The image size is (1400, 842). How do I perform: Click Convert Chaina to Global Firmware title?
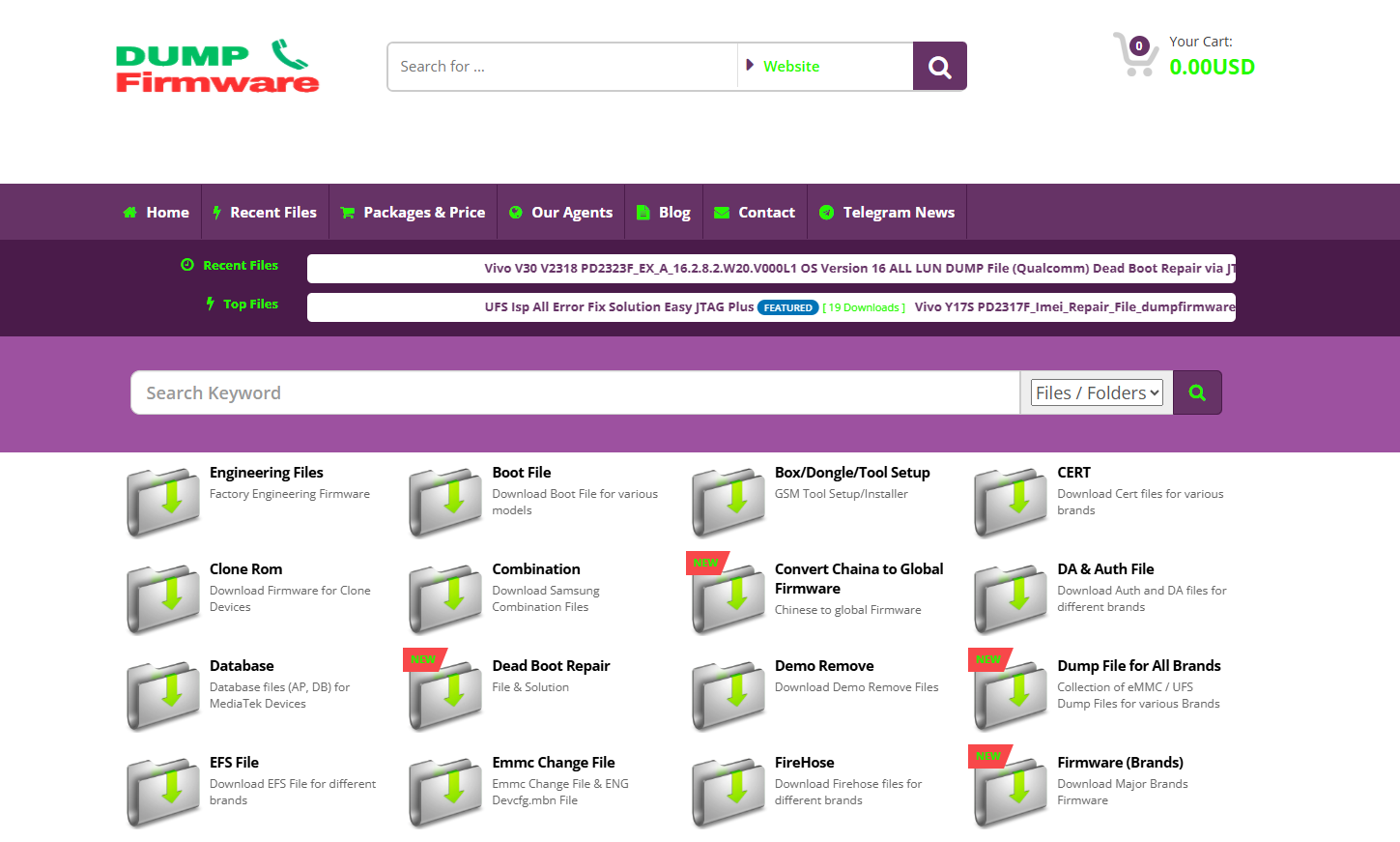pos(859,579)
